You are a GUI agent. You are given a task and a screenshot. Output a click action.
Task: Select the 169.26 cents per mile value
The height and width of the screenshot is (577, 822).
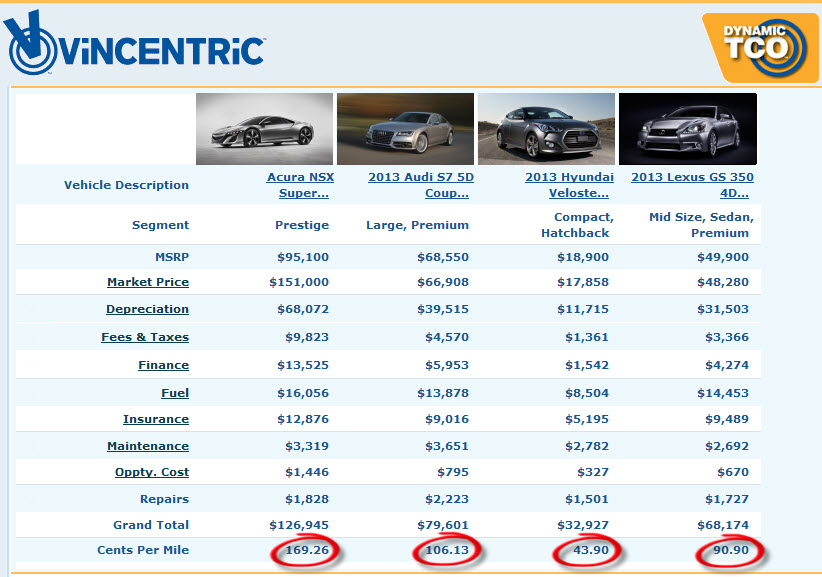coord(307,550)
